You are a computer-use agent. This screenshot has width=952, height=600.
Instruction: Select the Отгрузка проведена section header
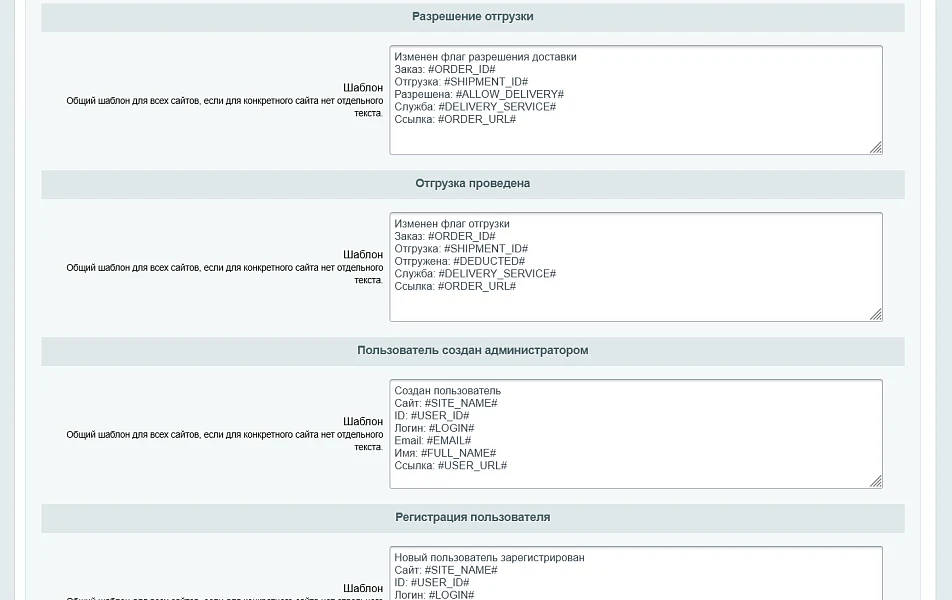(x=473, y=184)
